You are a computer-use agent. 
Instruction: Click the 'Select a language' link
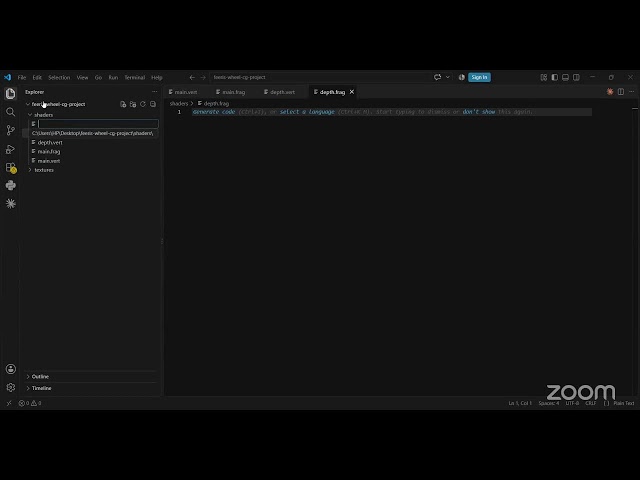click(x=307, y=112)
